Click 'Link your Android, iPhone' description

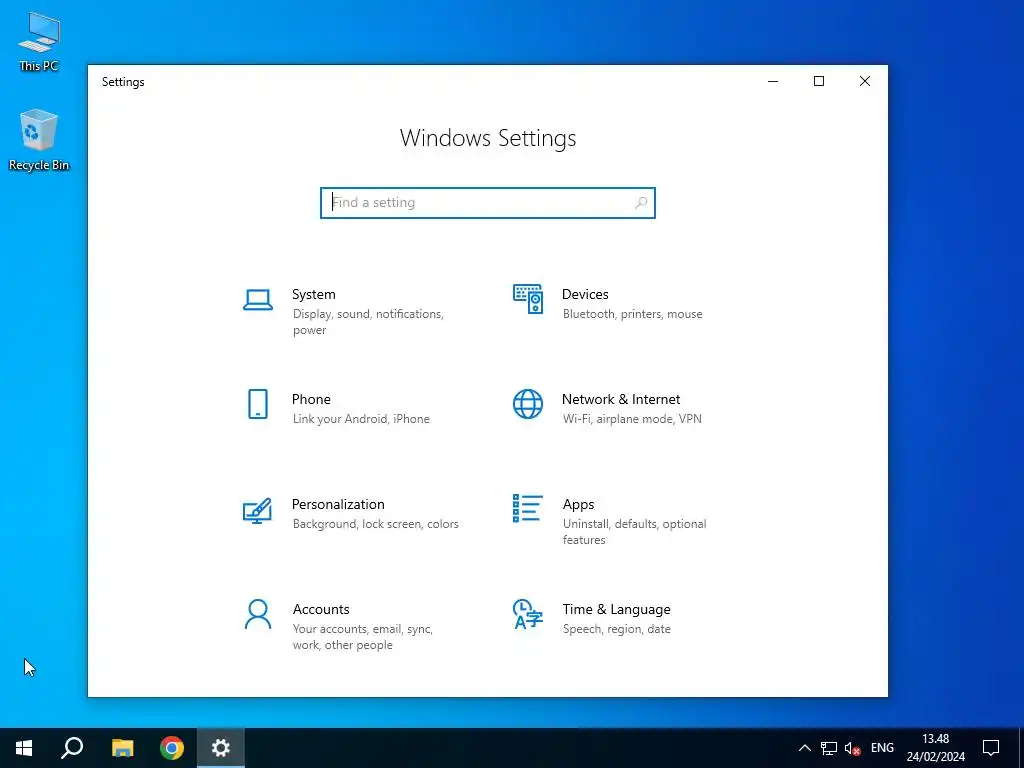tap(361, 419)
